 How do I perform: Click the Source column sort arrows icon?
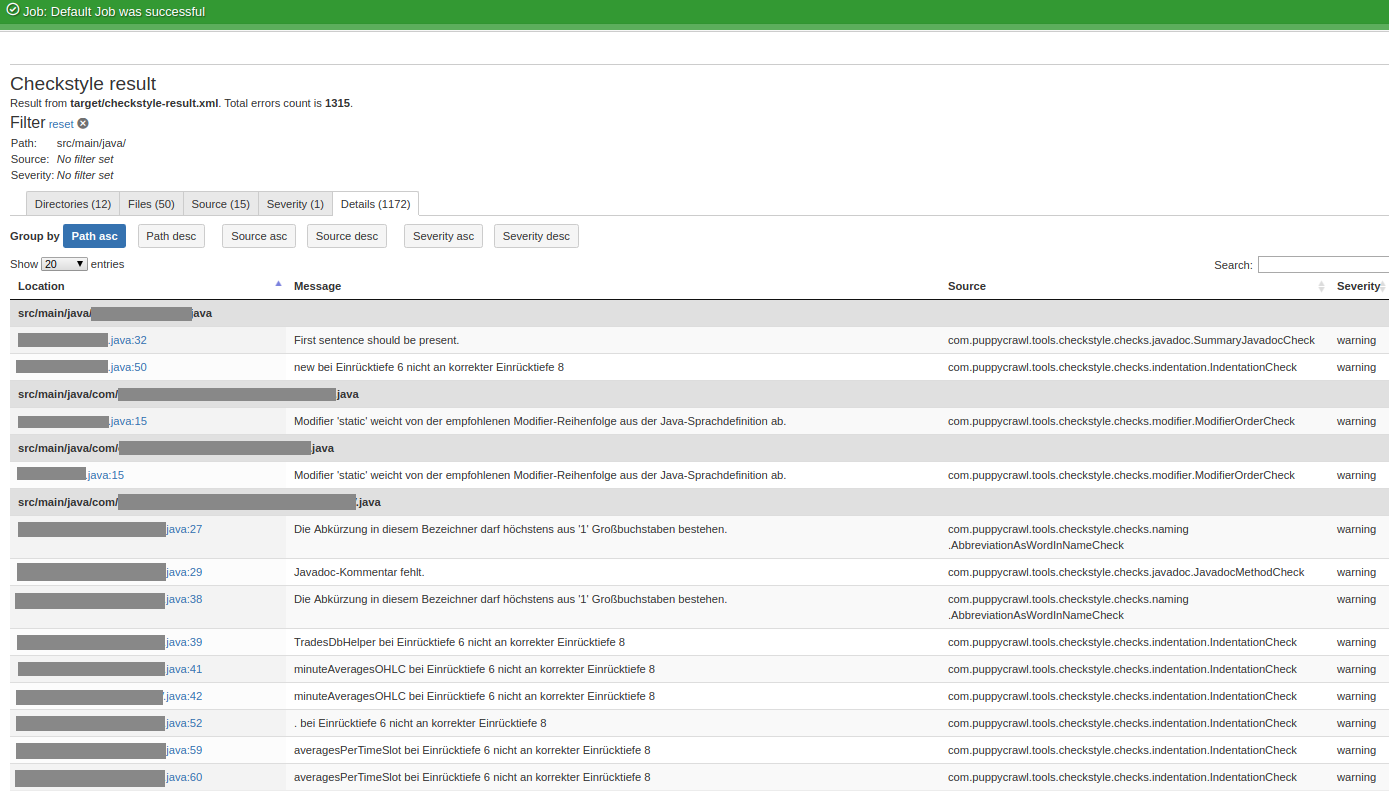[x=1321, y=287]
